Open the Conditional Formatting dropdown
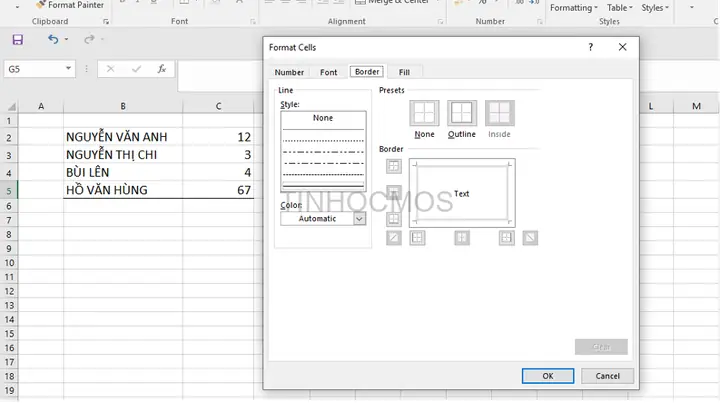 tap(574, 8)
